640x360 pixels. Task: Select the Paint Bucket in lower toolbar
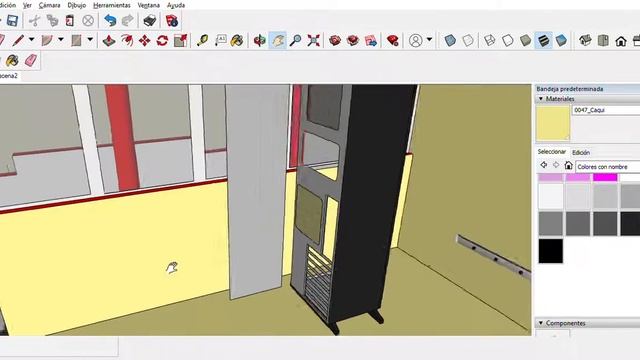coord(12,60)
